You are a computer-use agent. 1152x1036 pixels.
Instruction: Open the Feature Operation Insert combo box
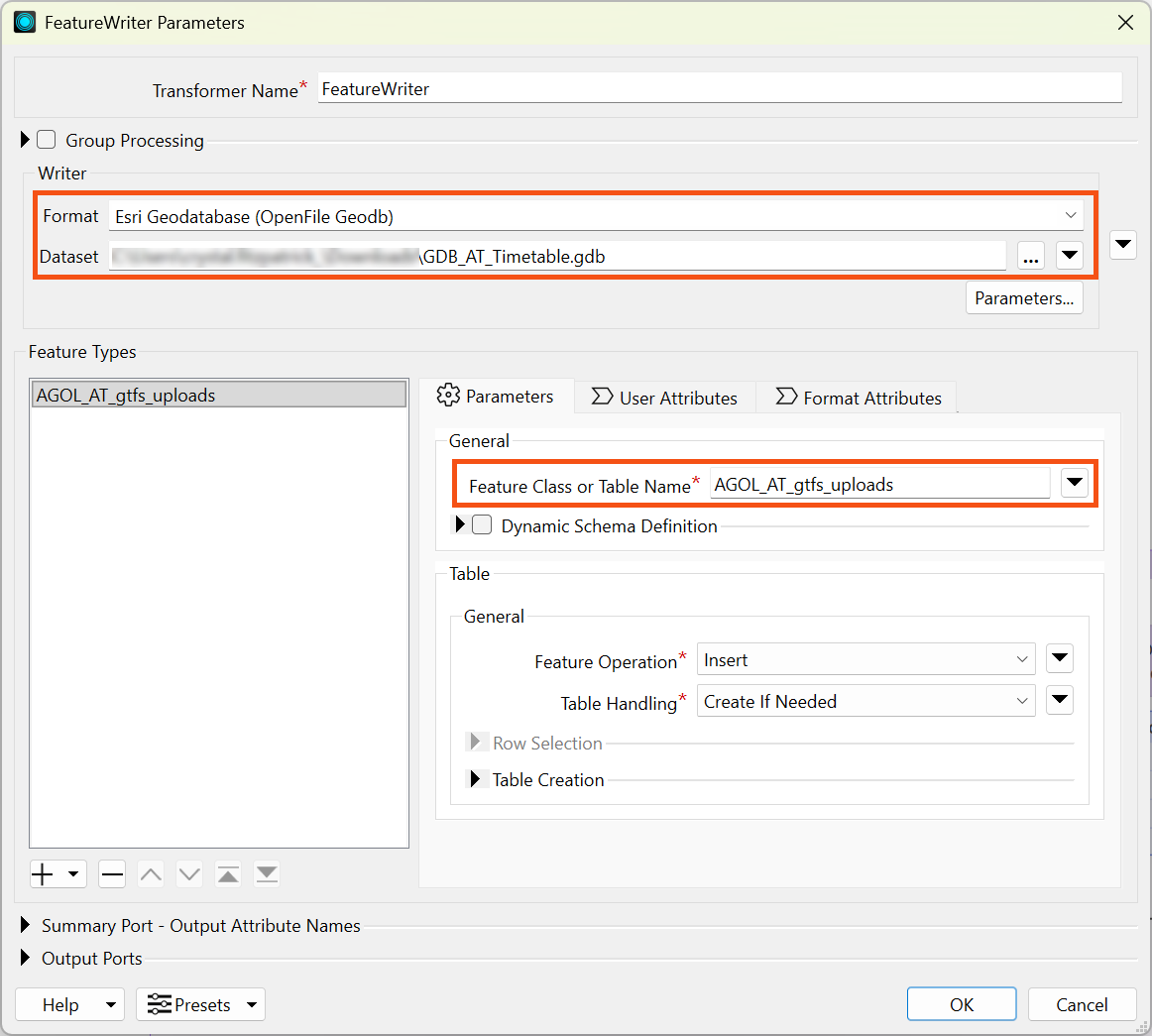(866, 659)
